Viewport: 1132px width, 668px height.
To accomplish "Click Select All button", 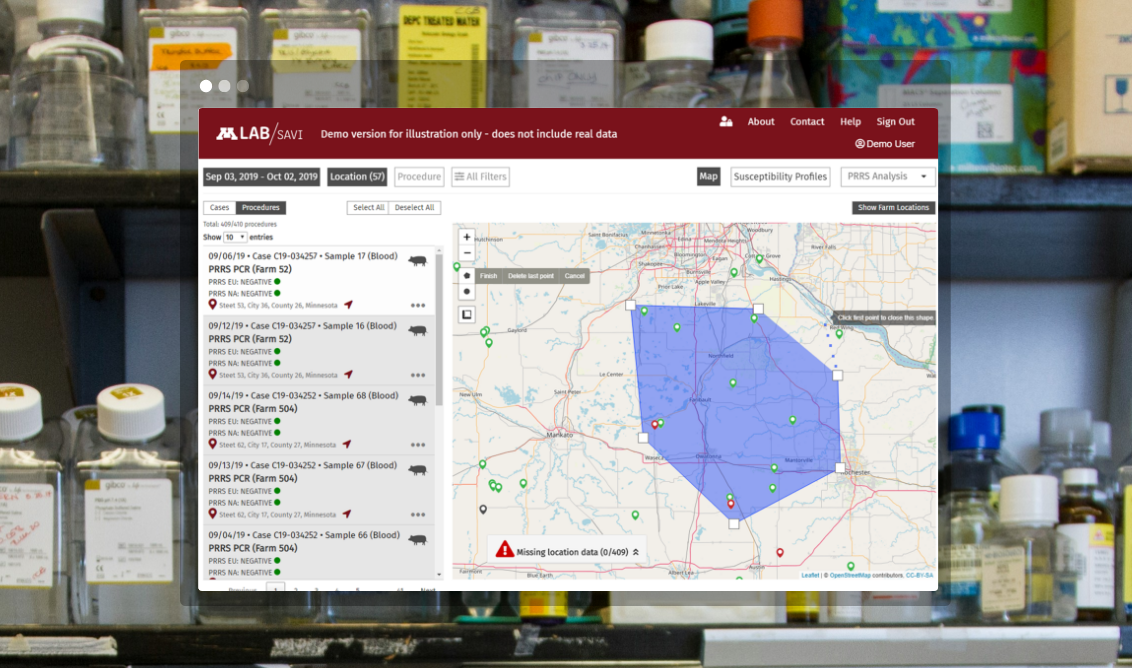I will 368,207.
